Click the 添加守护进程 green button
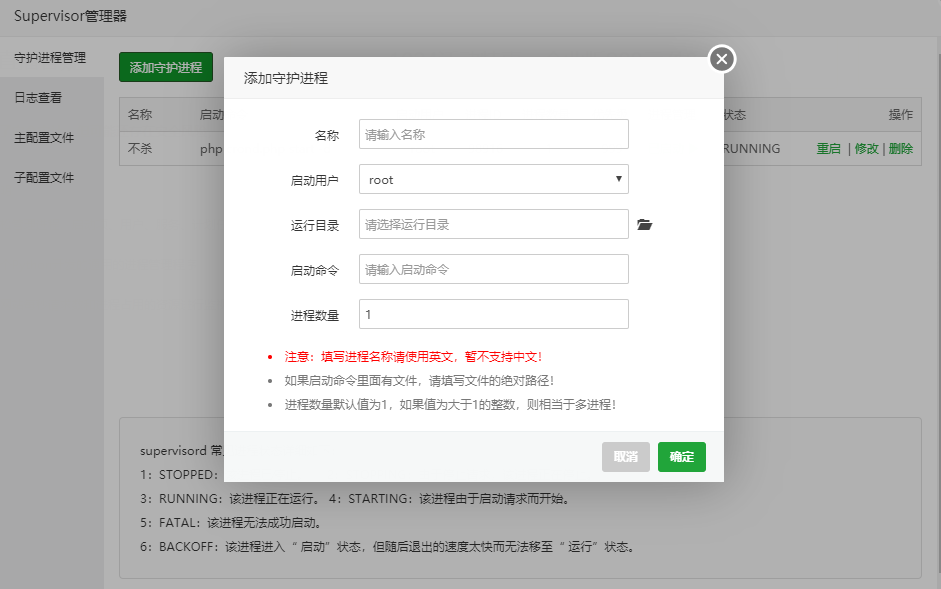Viewport: 941px width, 589px height. 166,67
